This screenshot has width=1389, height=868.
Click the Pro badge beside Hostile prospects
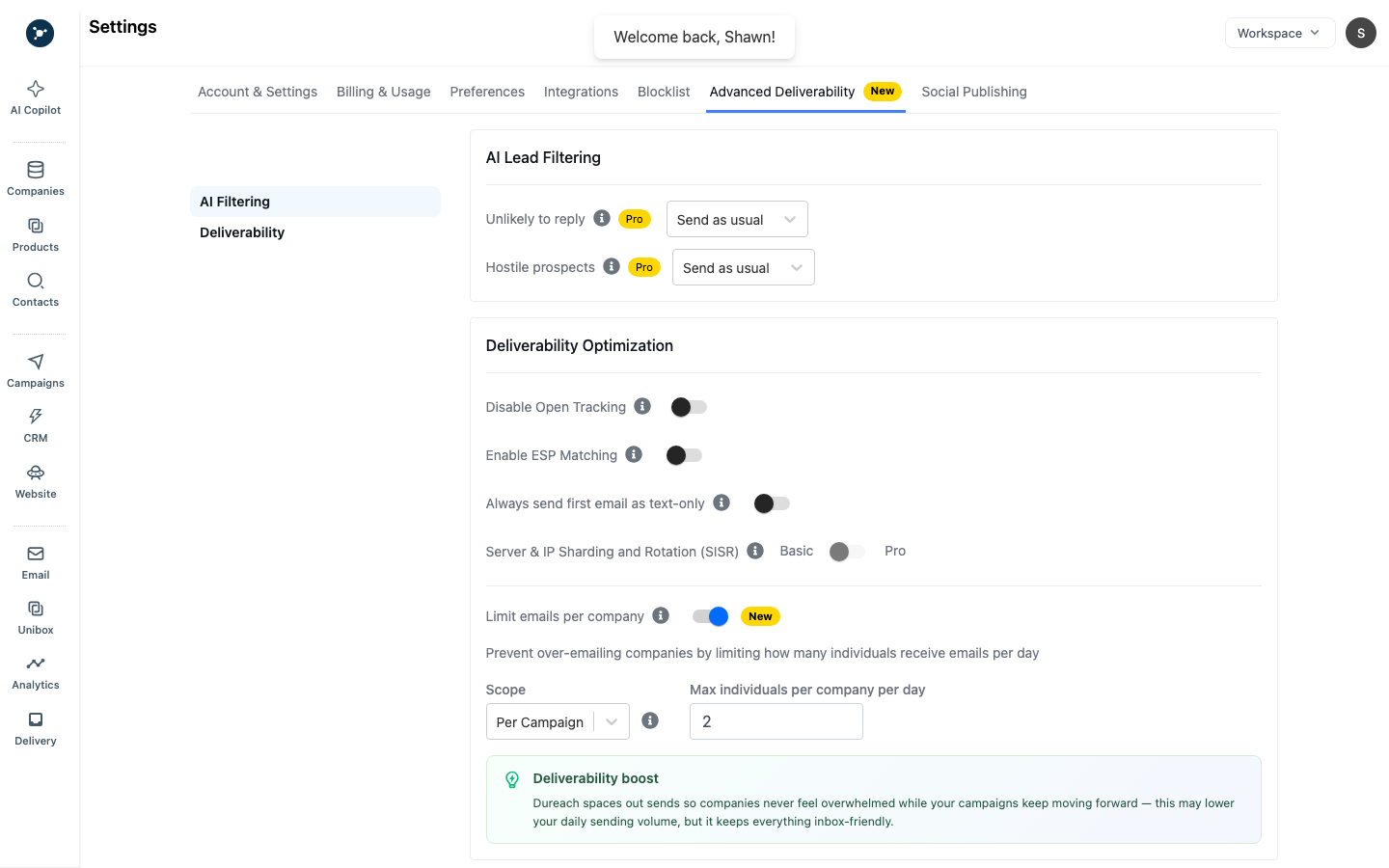tap(644, 267)
